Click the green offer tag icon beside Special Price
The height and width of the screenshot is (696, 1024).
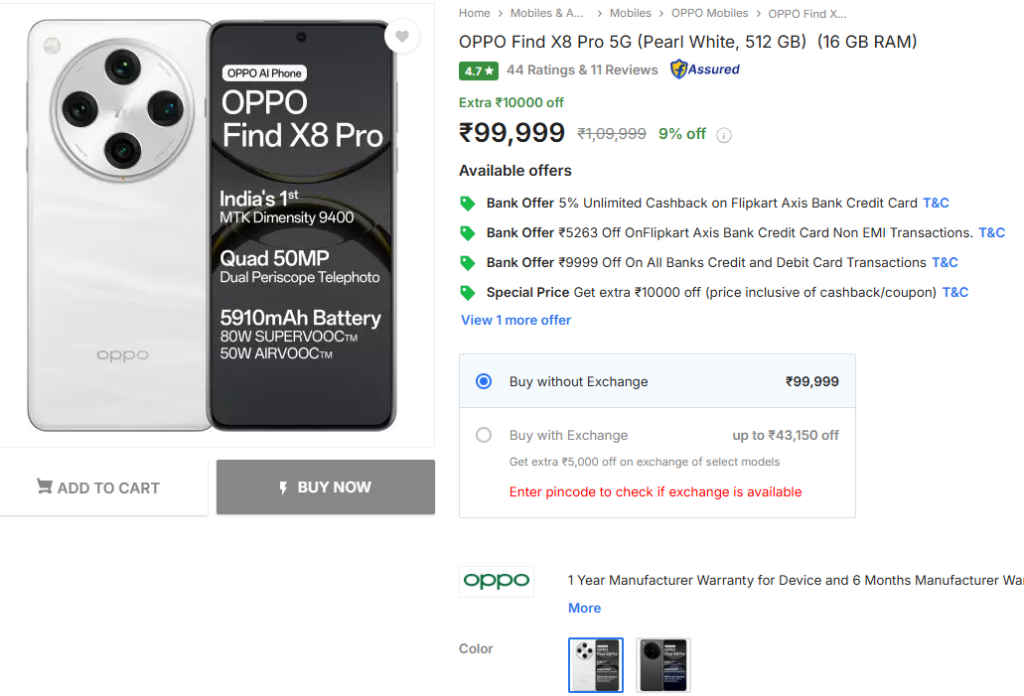coord(466,292)
